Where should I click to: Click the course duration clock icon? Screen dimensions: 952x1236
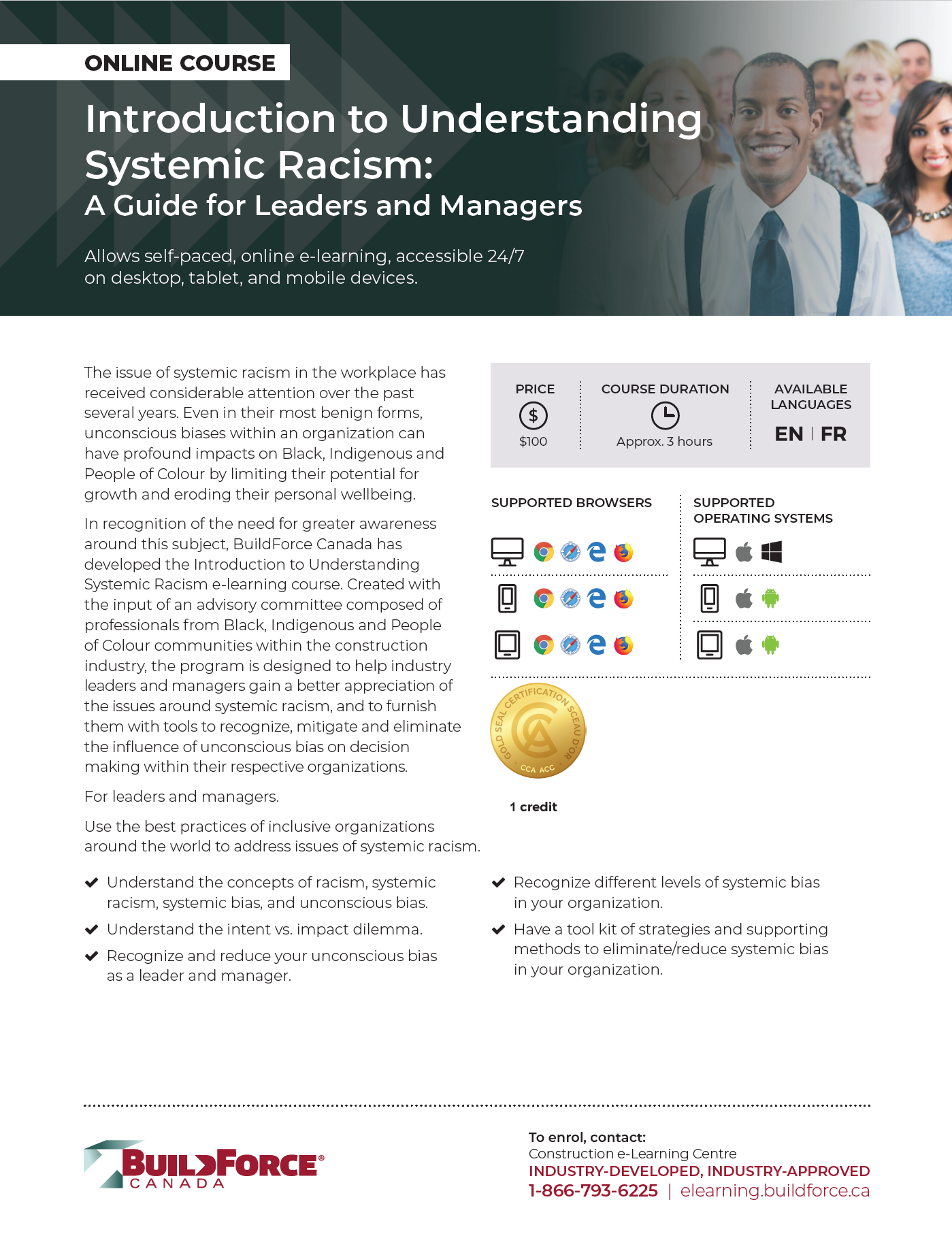click(665, 415)
